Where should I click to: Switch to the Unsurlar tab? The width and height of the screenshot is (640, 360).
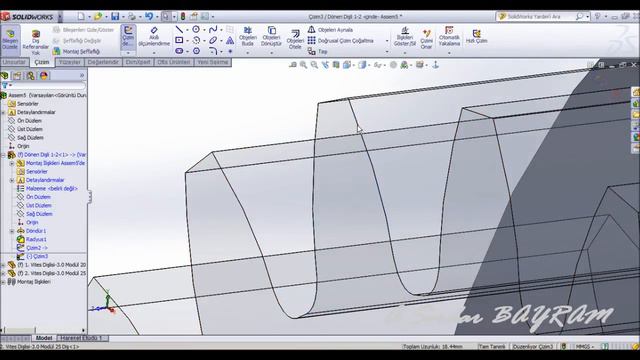tap(15, 62)
